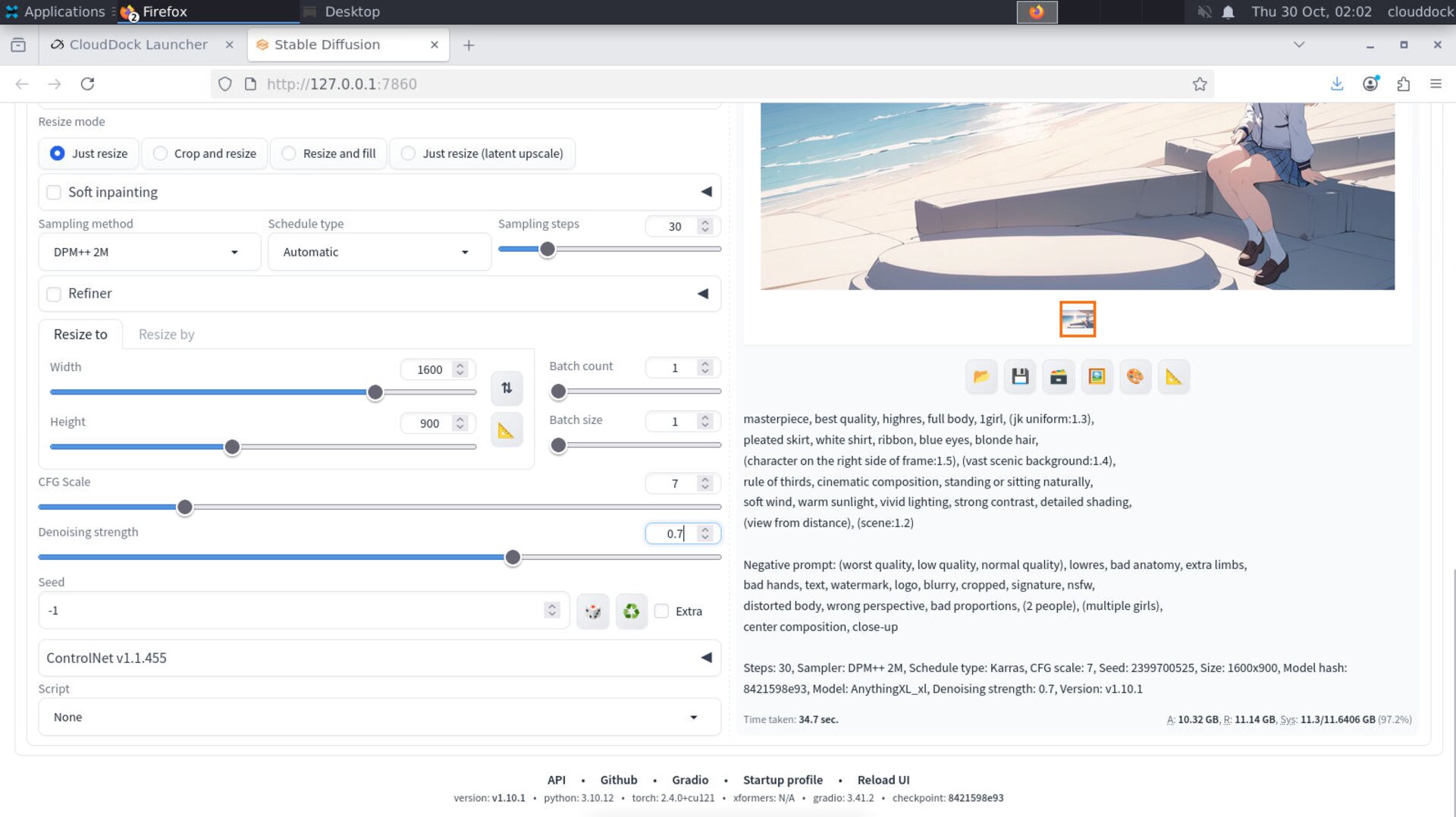Open the Startup profile link
The width and height of the screenshot is (1456, 817).
(783, 780)
